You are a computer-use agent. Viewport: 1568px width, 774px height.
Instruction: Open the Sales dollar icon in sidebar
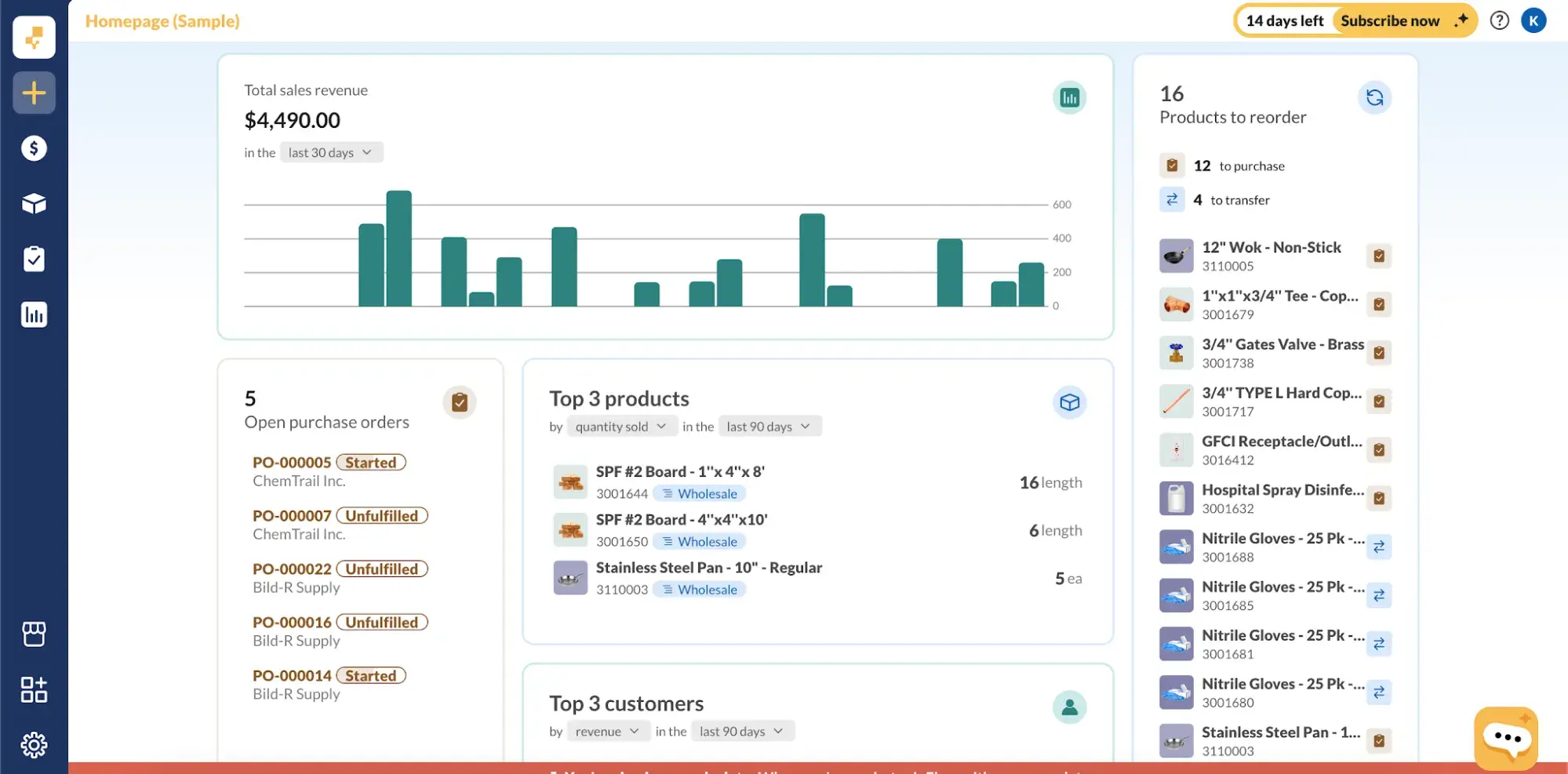(34, 148)
